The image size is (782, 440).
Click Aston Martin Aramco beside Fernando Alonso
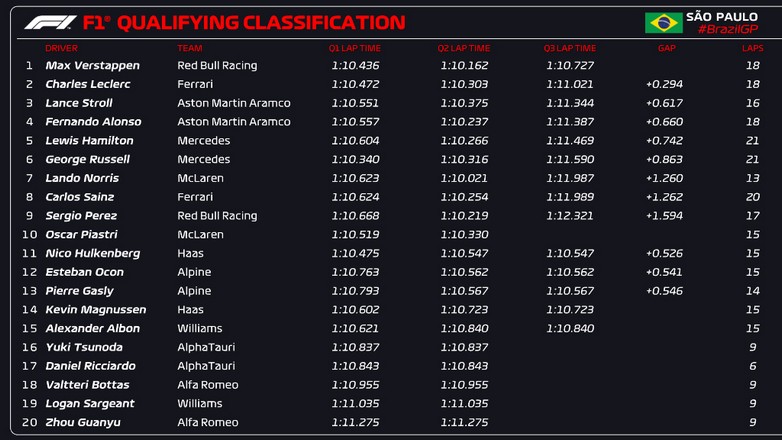click(233, 122)
